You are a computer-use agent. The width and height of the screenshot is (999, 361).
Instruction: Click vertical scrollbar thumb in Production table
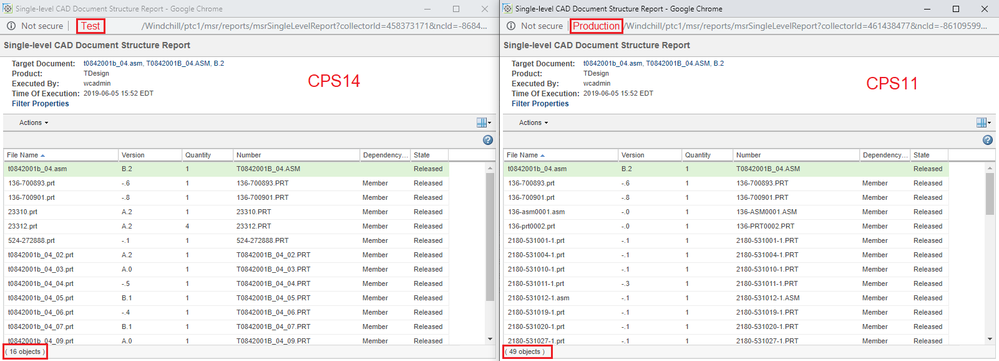(x=989, y=194)
